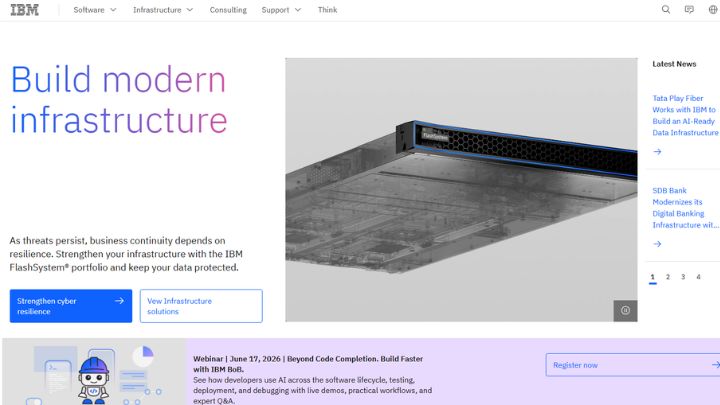
Task: Click View Infrastructure solutions button
Action: click(201, 306)
